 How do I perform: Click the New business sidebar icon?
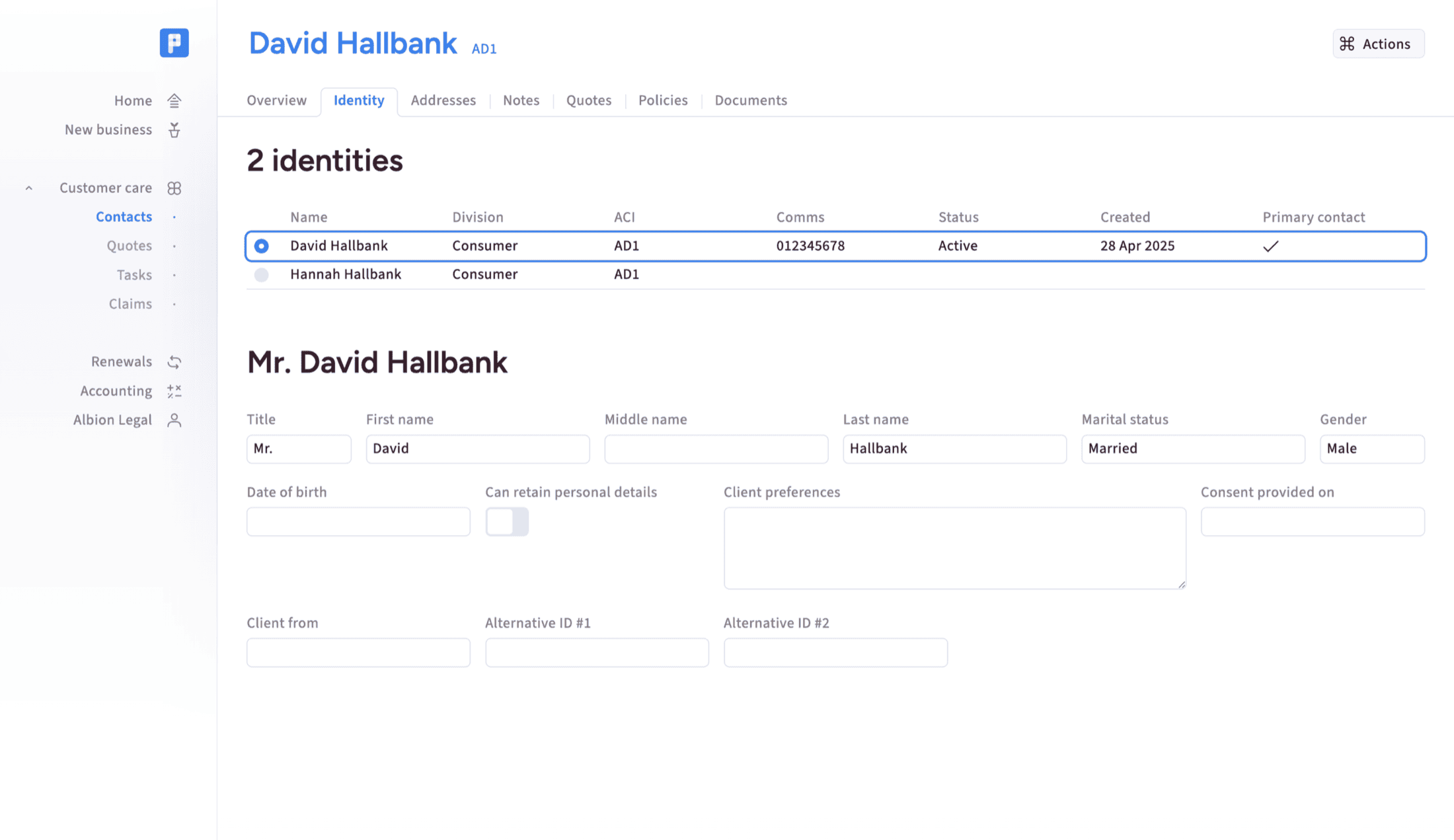click(174, 130)
